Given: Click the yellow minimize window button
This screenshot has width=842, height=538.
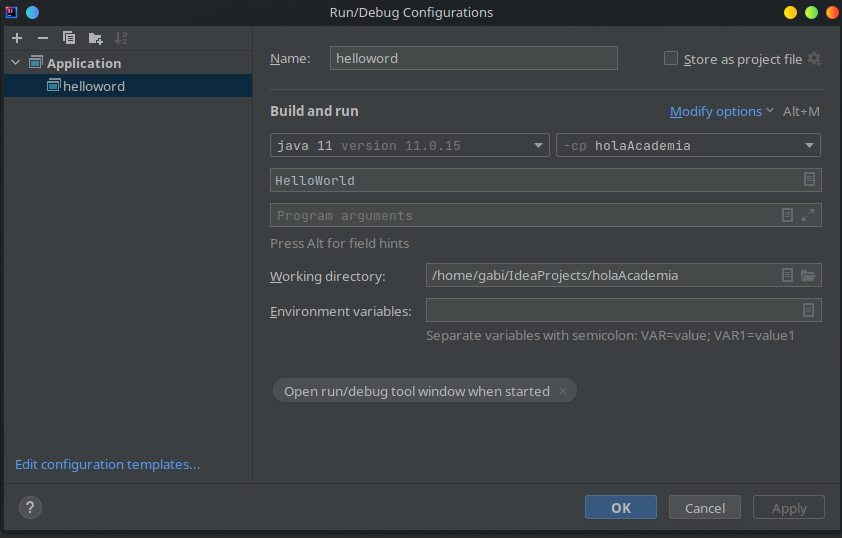Looking at the screenshot, I should pyautogui.click(x=790, y=12).
